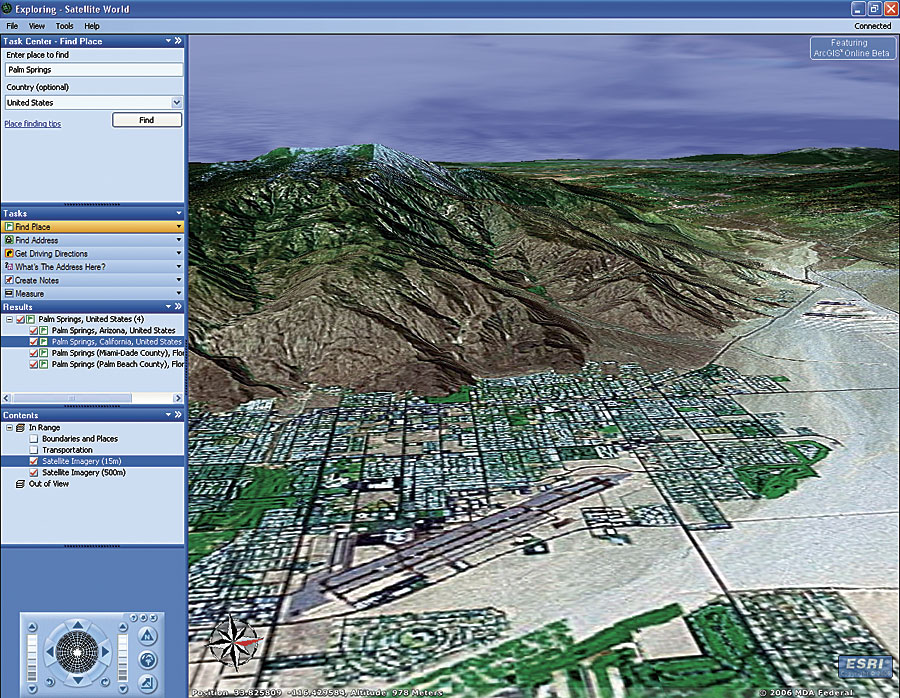Collapse Contents panel with double-chevron
This screenshot has height=698, width=900.
click(x=178, y=414)
